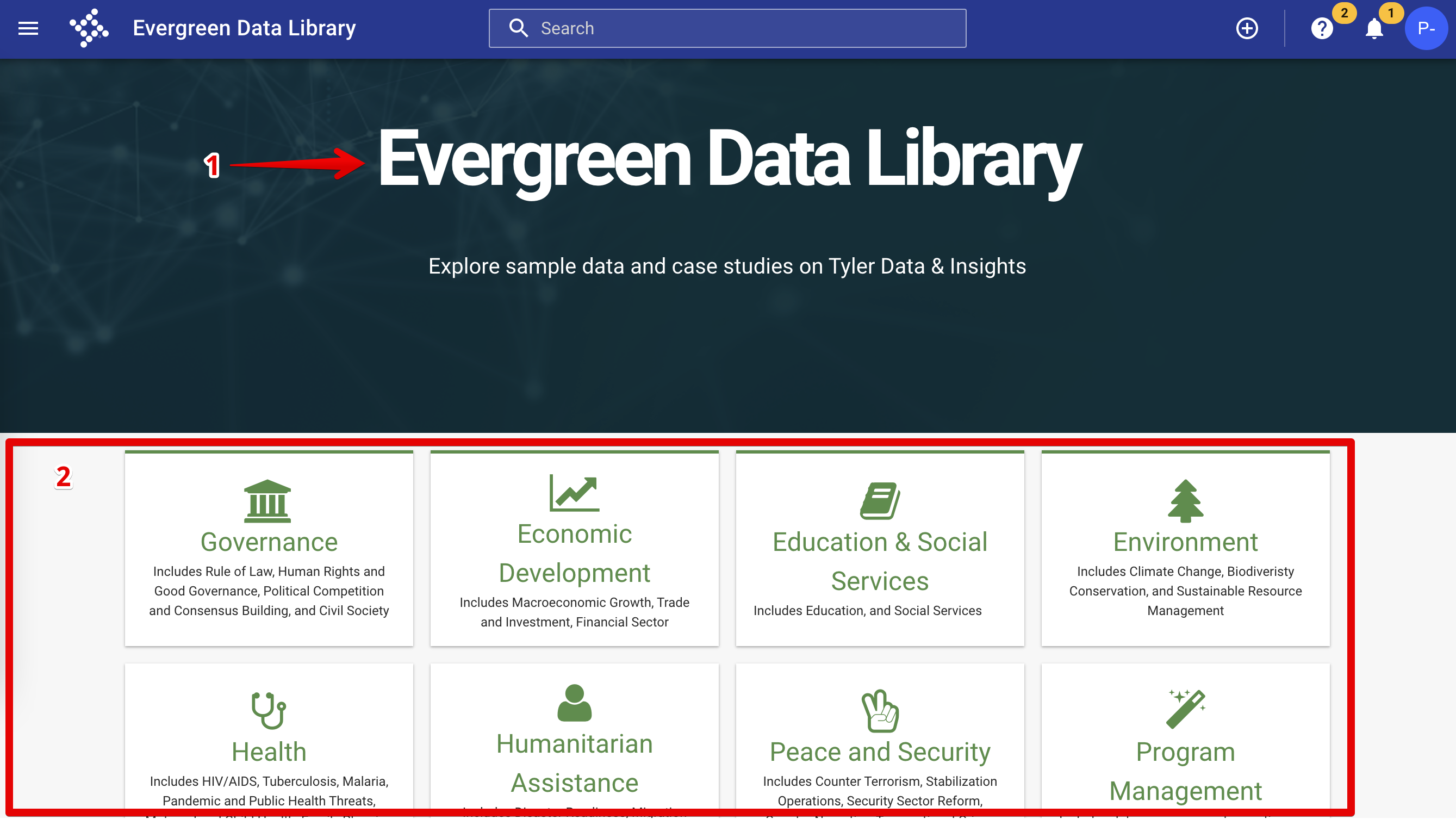Screen dimensions: 1456x819
Task: Open the Program Management category heading
Action: 1186,772
